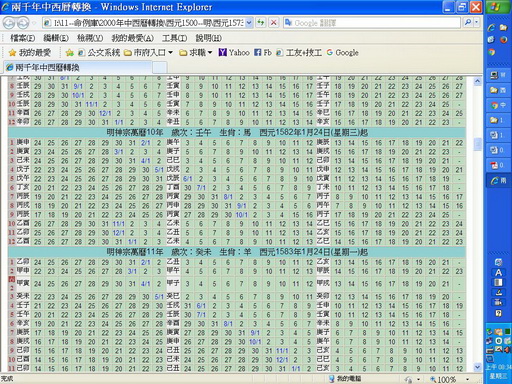Screen dimensions: 512x384
Task: Switch to the active IE taskbar button
Action: pos(498,180)
